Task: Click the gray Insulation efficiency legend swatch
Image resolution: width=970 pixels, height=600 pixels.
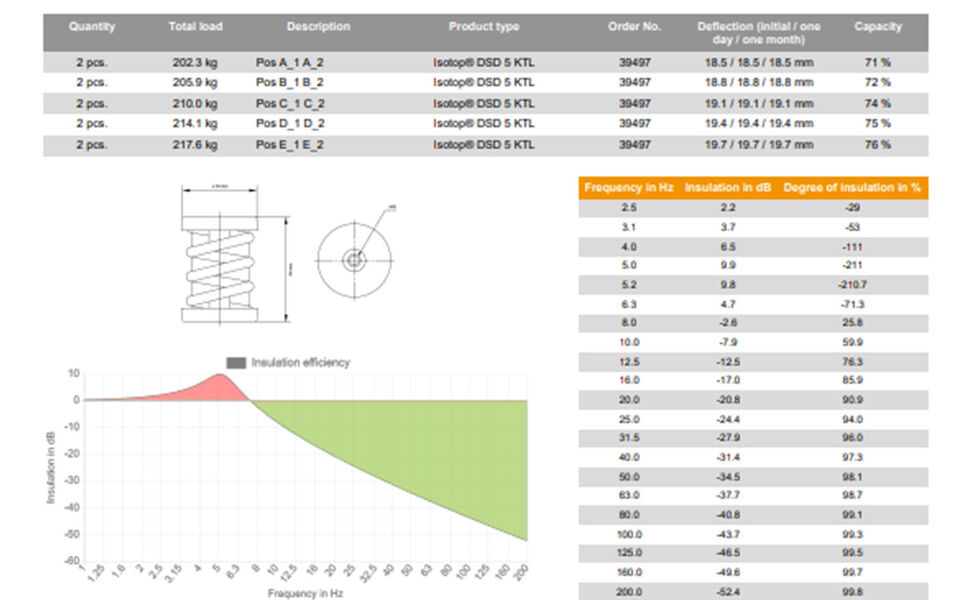Action: (236, 362)
